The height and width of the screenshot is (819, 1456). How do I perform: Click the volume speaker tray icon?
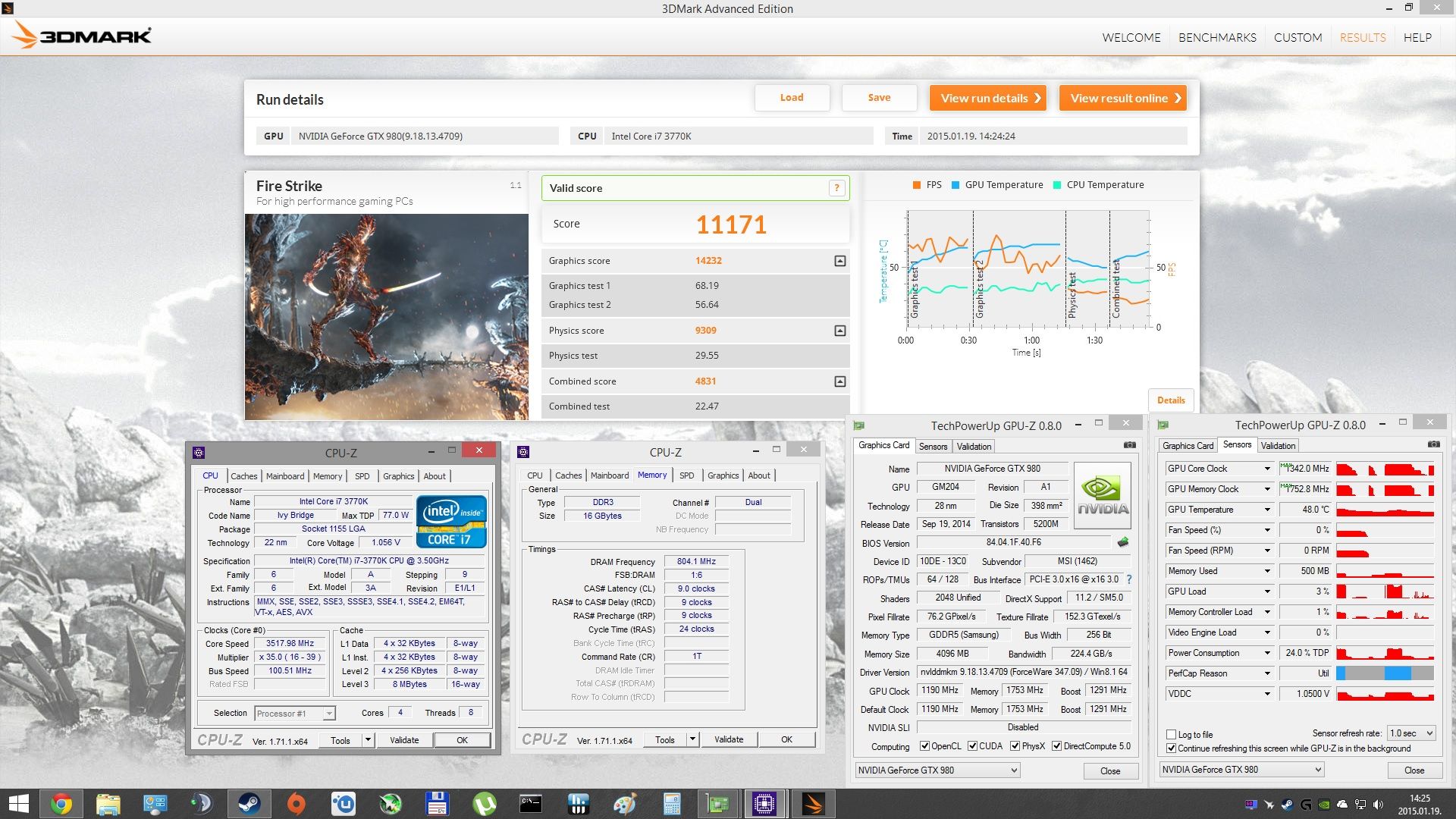(x=1378, y=805)
